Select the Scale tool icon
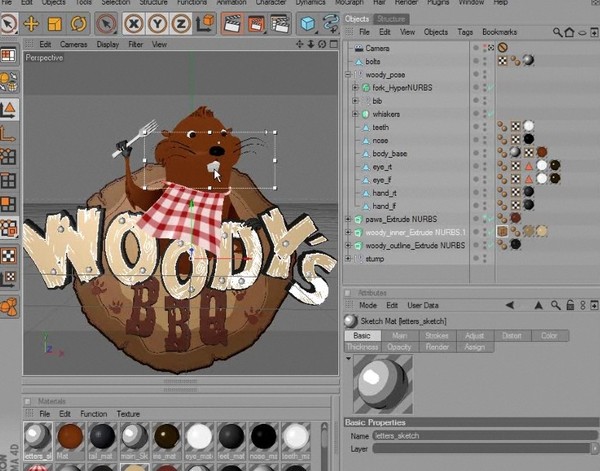Screen dimensions: 600x471 55,24
